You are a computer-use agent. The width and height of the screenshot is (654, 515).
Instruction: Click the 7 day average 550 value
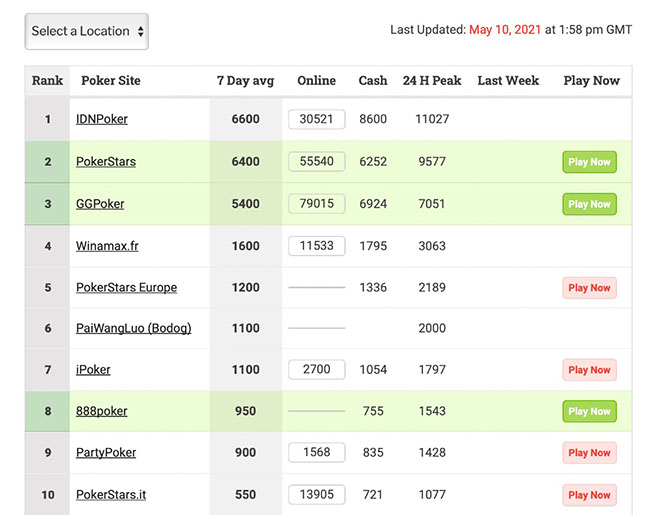click(x=245, y=495)
